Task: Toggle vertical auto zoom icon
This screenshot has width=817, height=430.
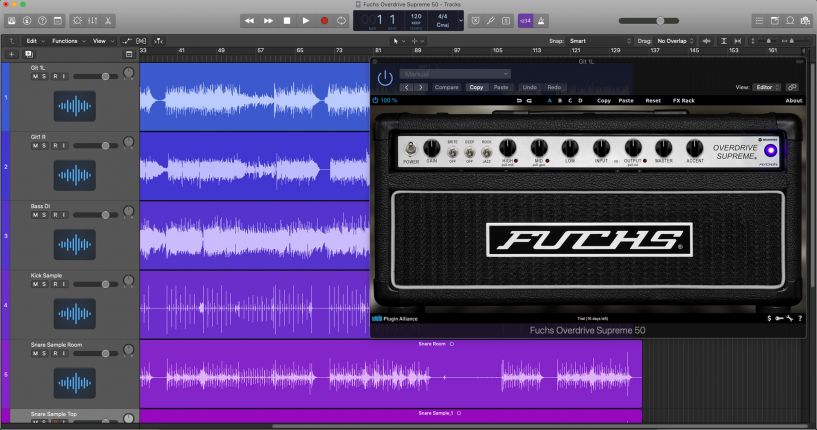Action: pos(724,41)
